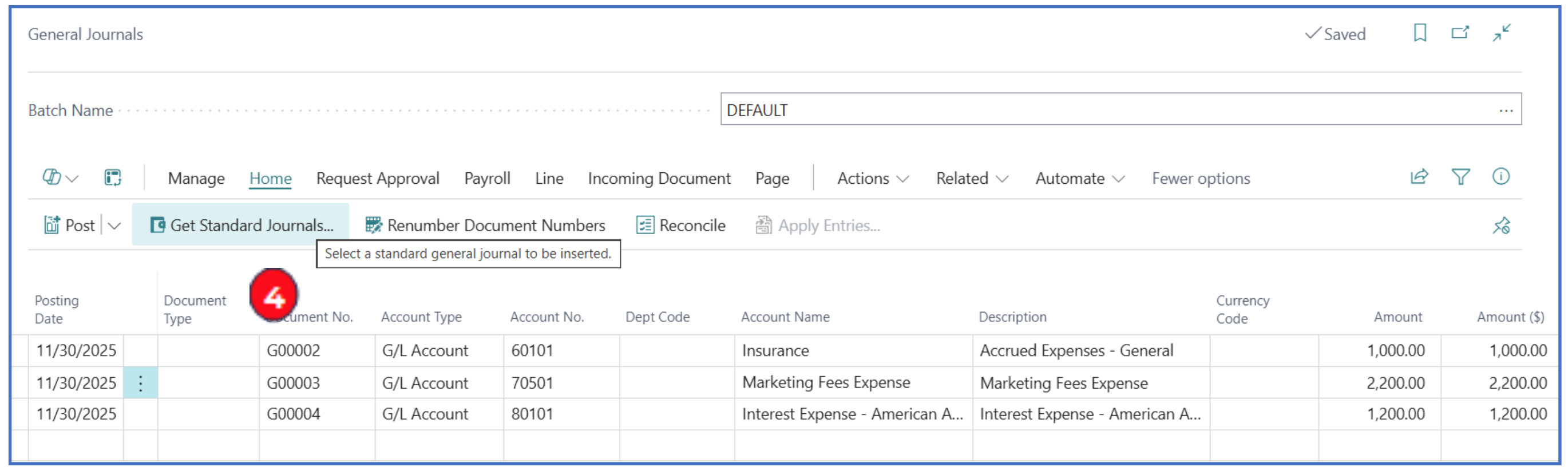Click the Batch Name lookup ellipsis
The width and height of the screenshot is (1568, 474).
point(1505,111)
